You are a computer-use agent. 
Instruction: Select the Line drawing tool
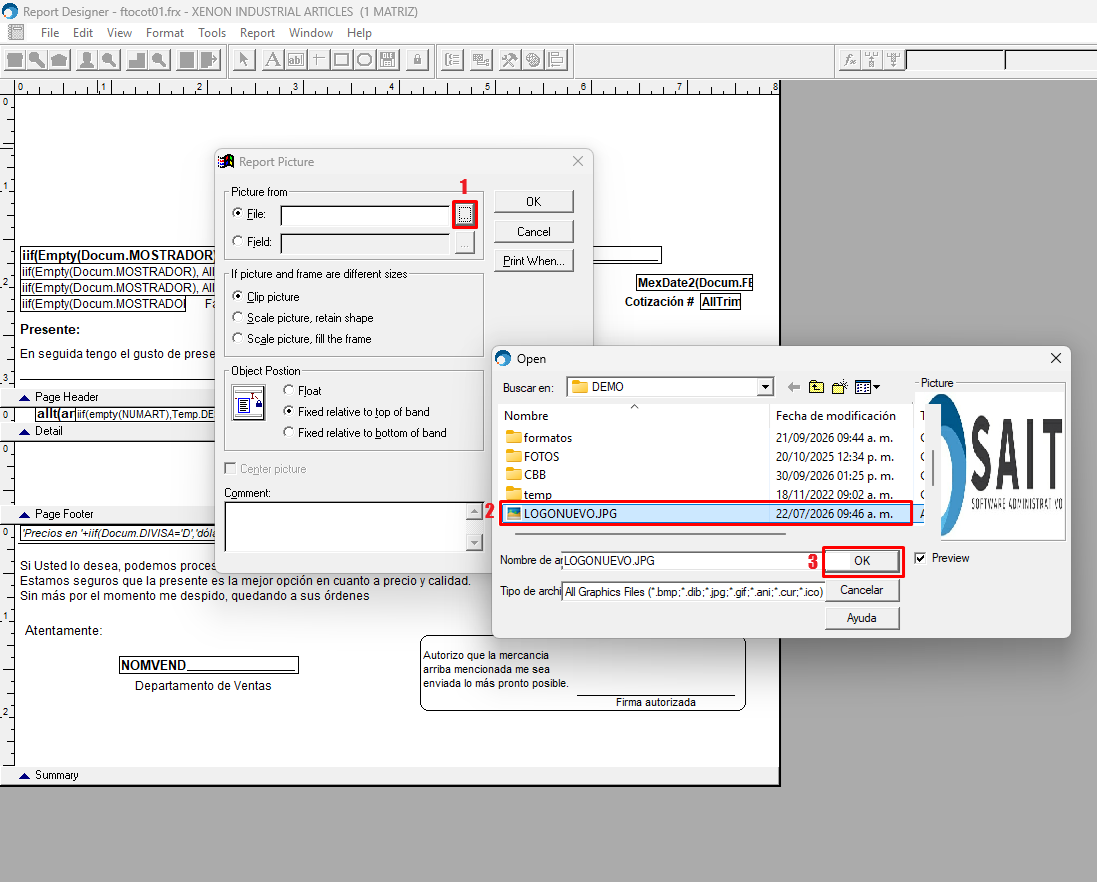click(x=318, y=60)
